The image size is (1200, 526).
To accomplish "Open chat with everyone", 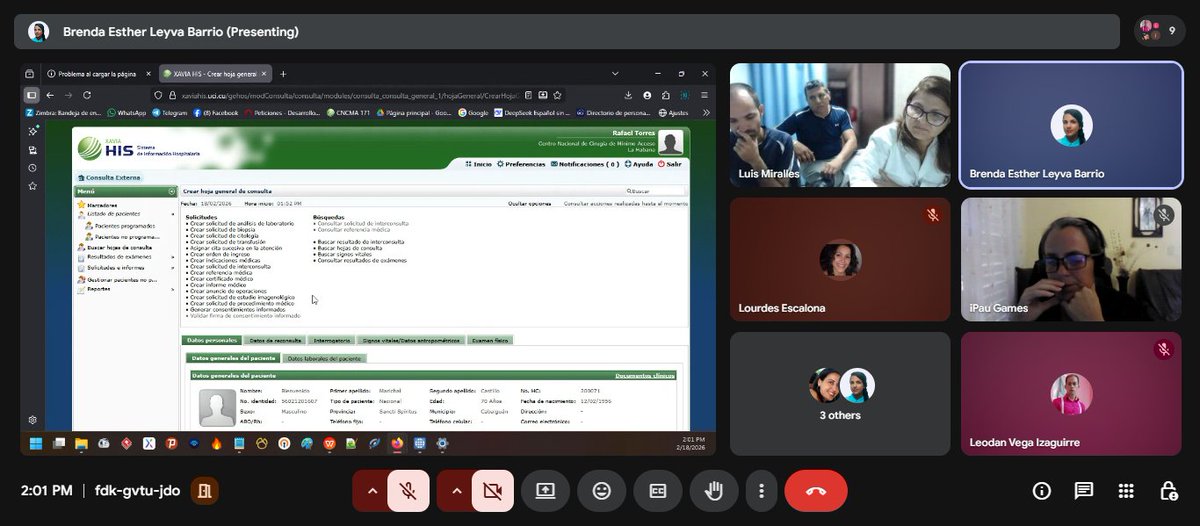I will pos(1084,491).
